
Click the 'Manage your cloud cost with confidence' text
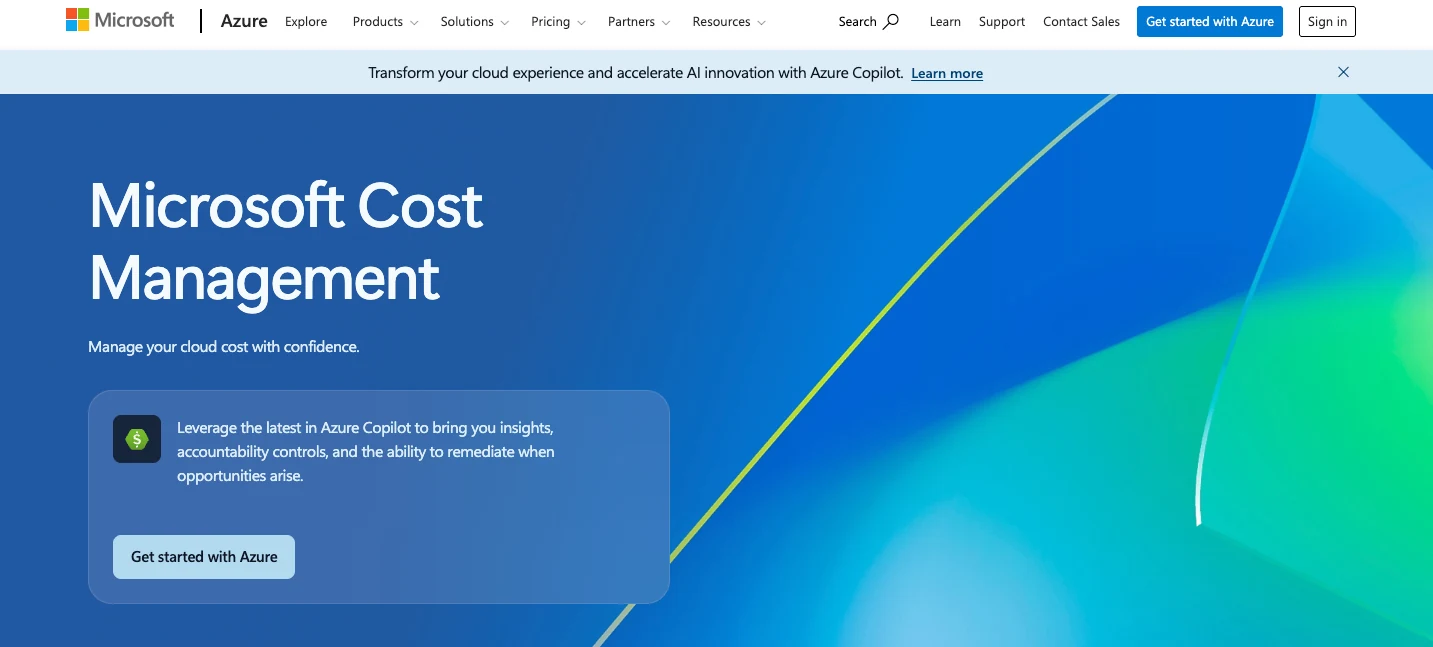[x=224, y=347]
